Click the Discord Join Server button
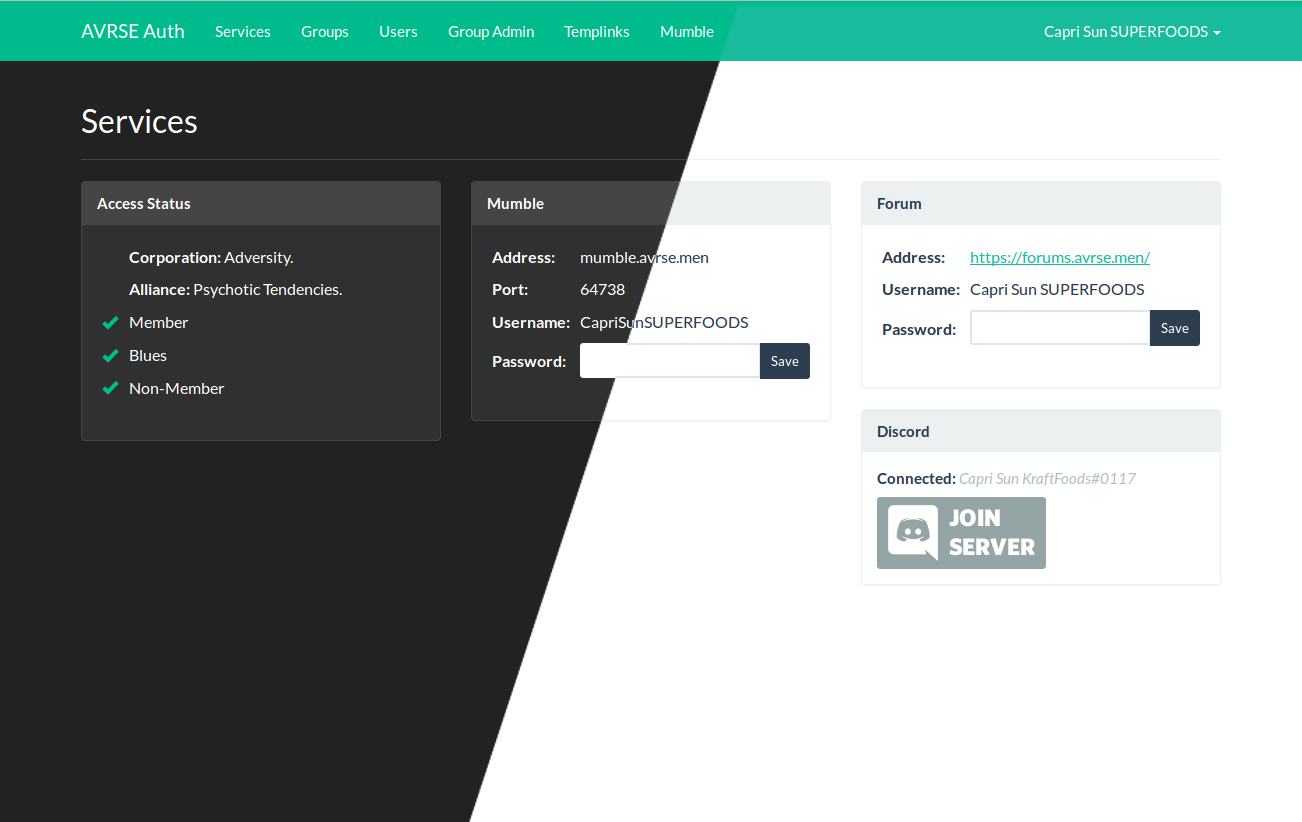The image size is (1302, 822). (x=961, y=533)
